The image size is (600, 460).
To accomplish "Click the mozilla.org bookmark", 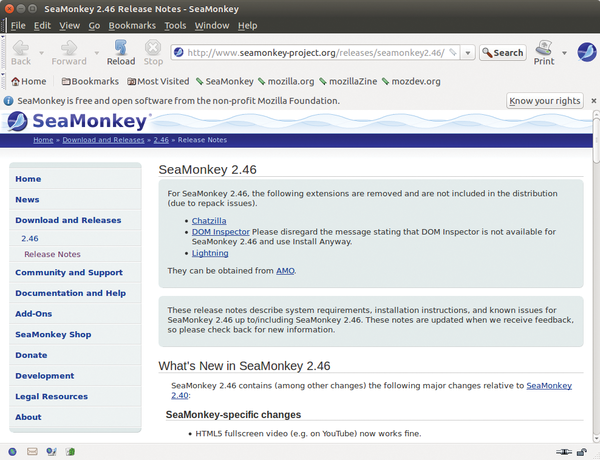I will pyautogui.click(x=286, y=82).
